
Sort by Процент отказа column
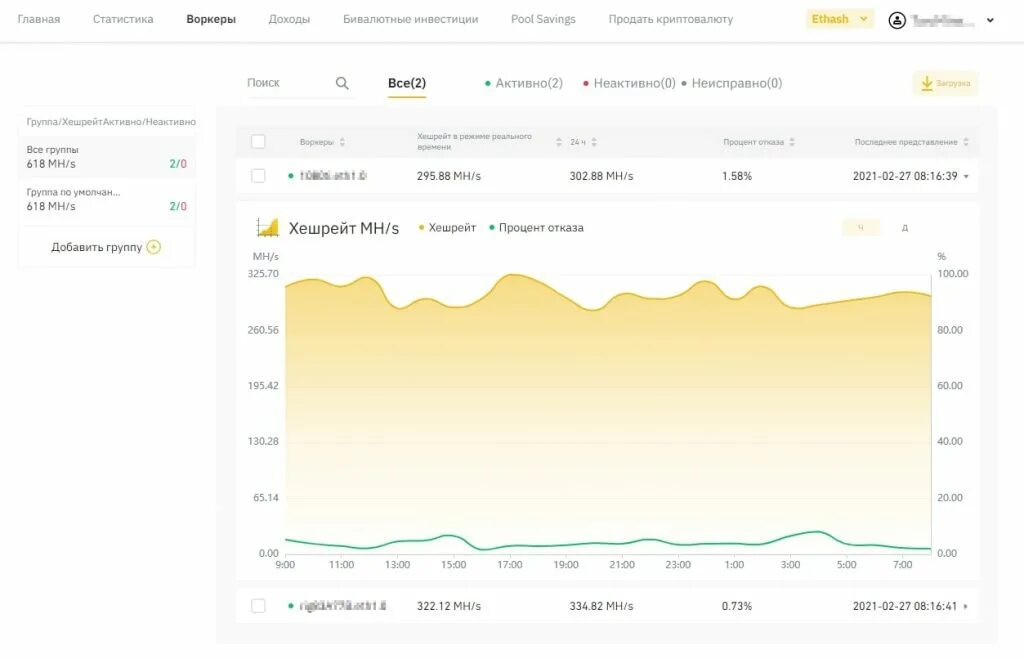coord(759,142)
